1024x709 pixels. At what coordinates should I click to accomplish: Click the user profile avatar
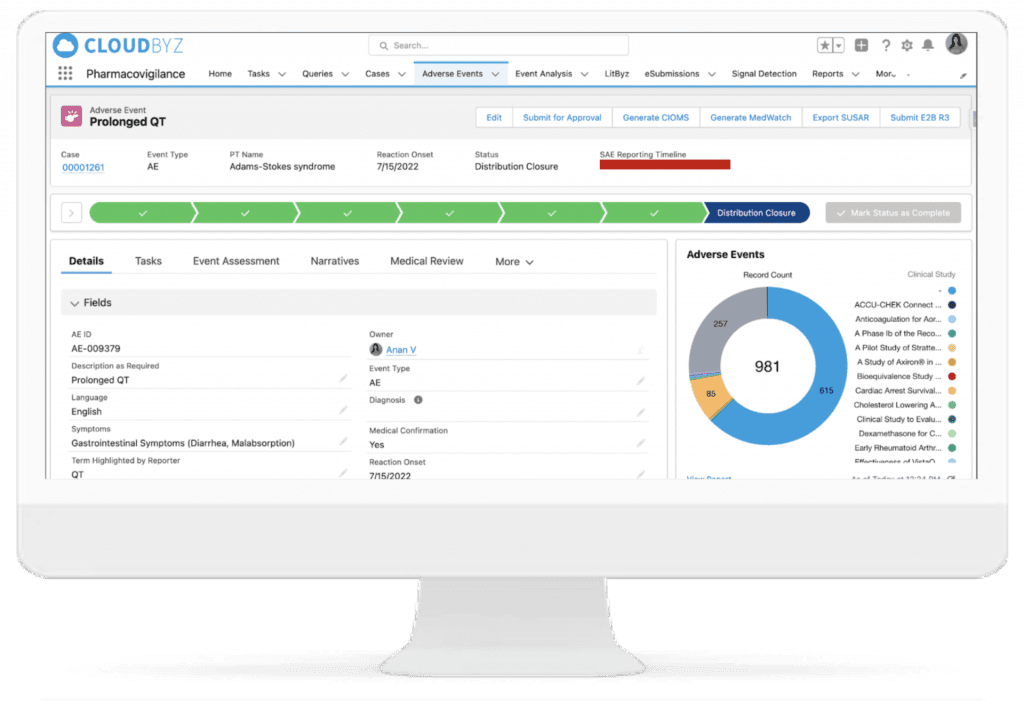pyautogui.click(x=956, y=44)
